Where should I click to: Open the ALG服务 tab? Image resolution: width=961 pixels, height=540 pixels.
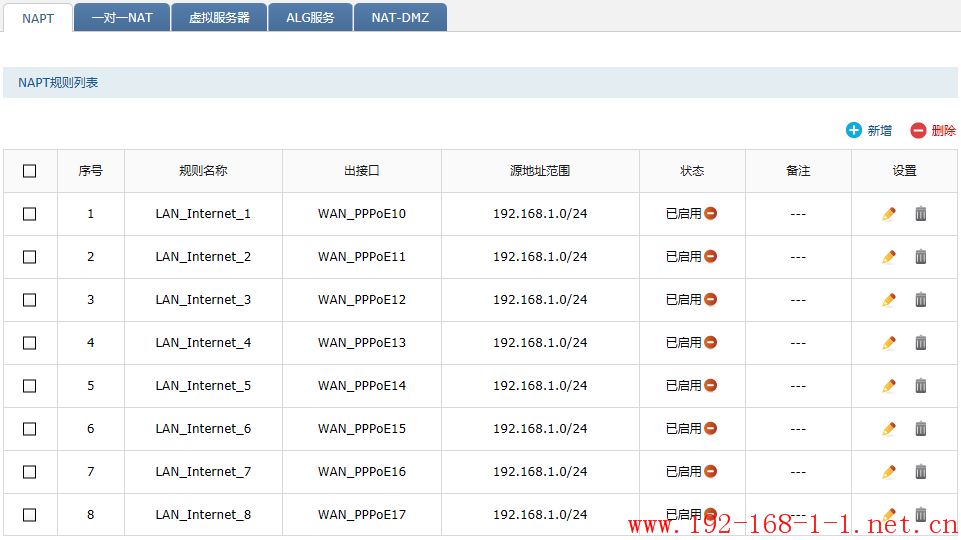click(x=310, y=17)
